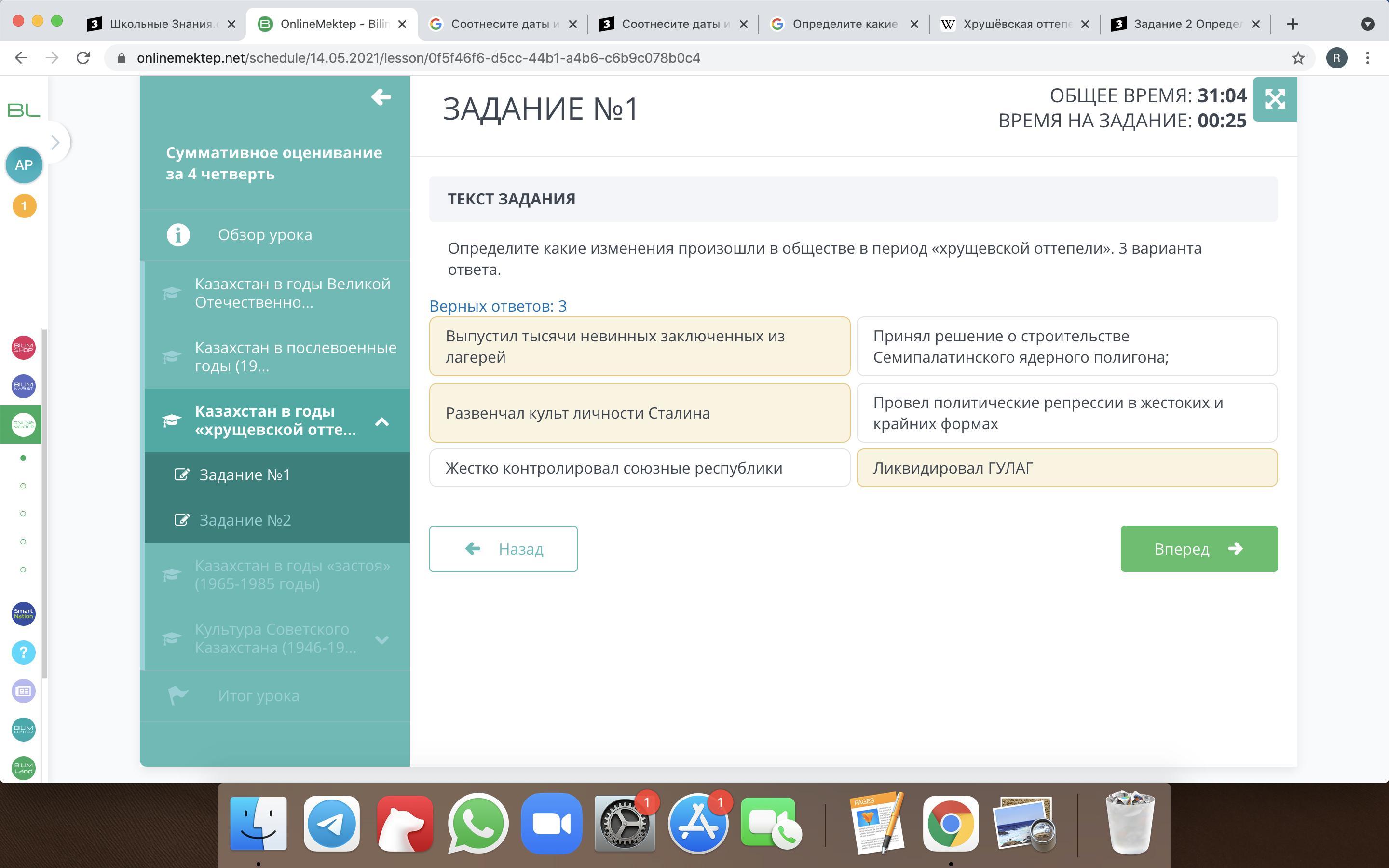Expand Культура Советского Казахстана section chevron
This screenshot has width=1389, height=868.
[381, 639]
